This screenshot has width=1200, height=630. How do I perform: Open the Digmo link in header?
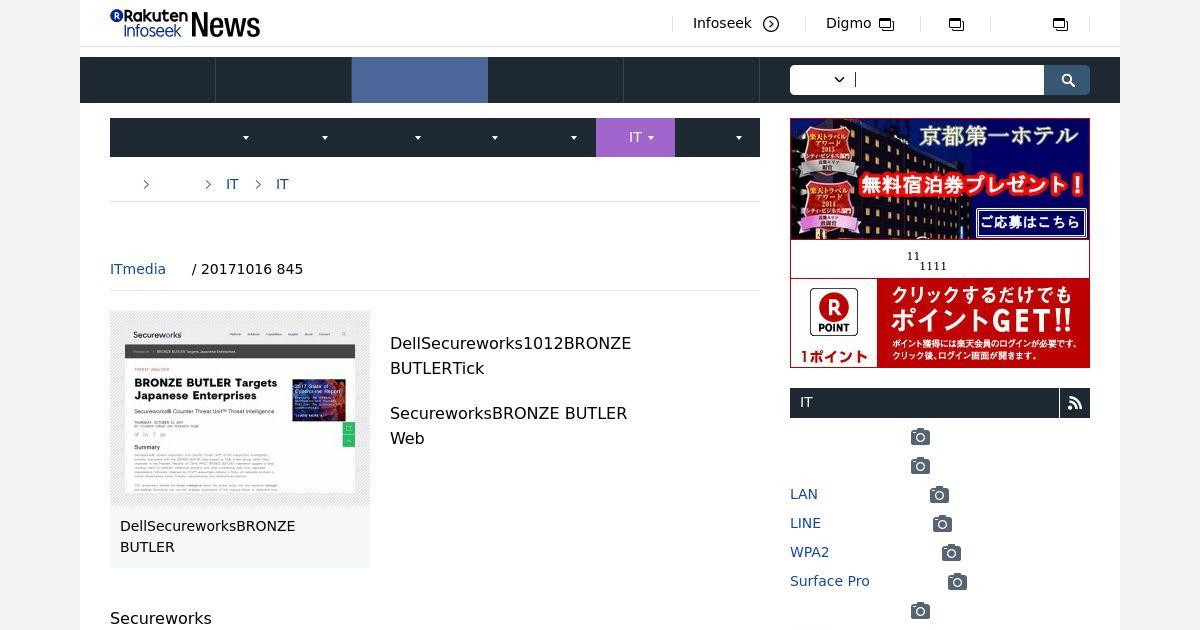click(848, 23)
